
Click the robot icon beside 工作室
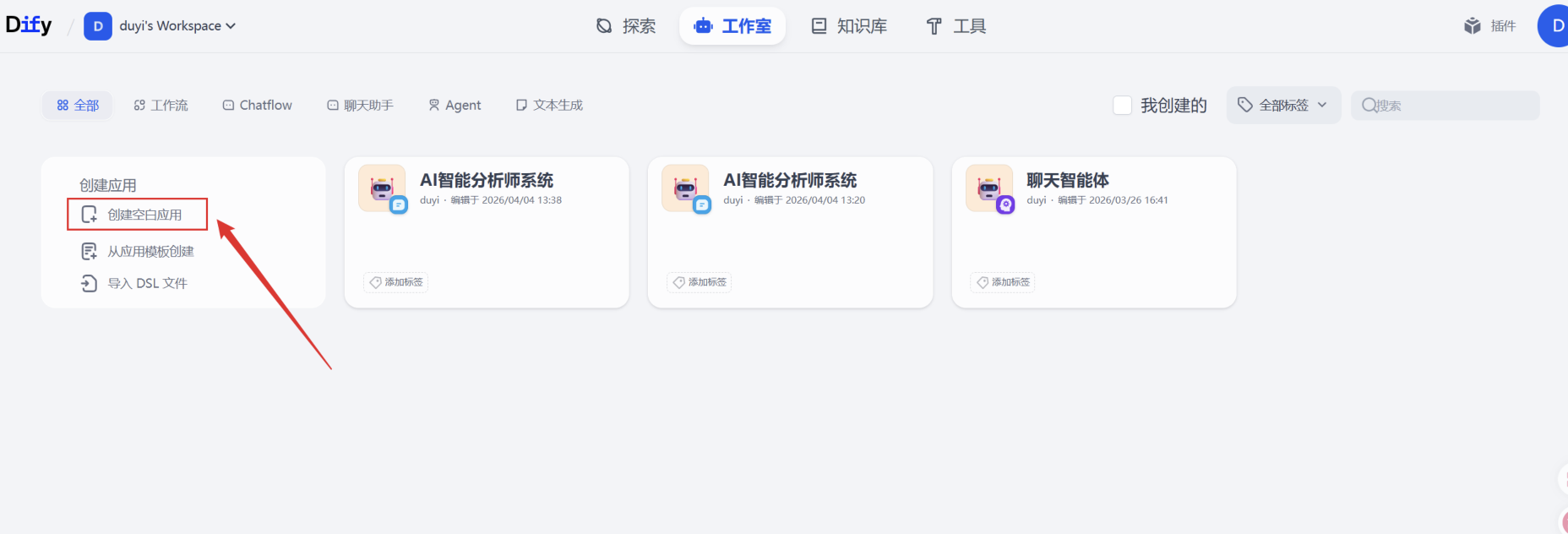(703, 26)
